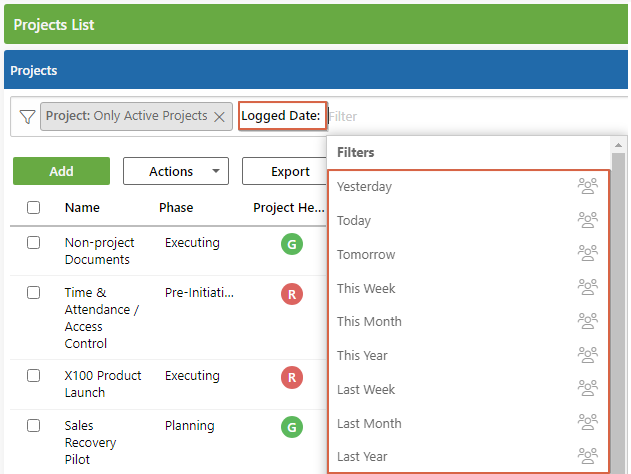Check the Non-project Documents row checkbox

33,243
